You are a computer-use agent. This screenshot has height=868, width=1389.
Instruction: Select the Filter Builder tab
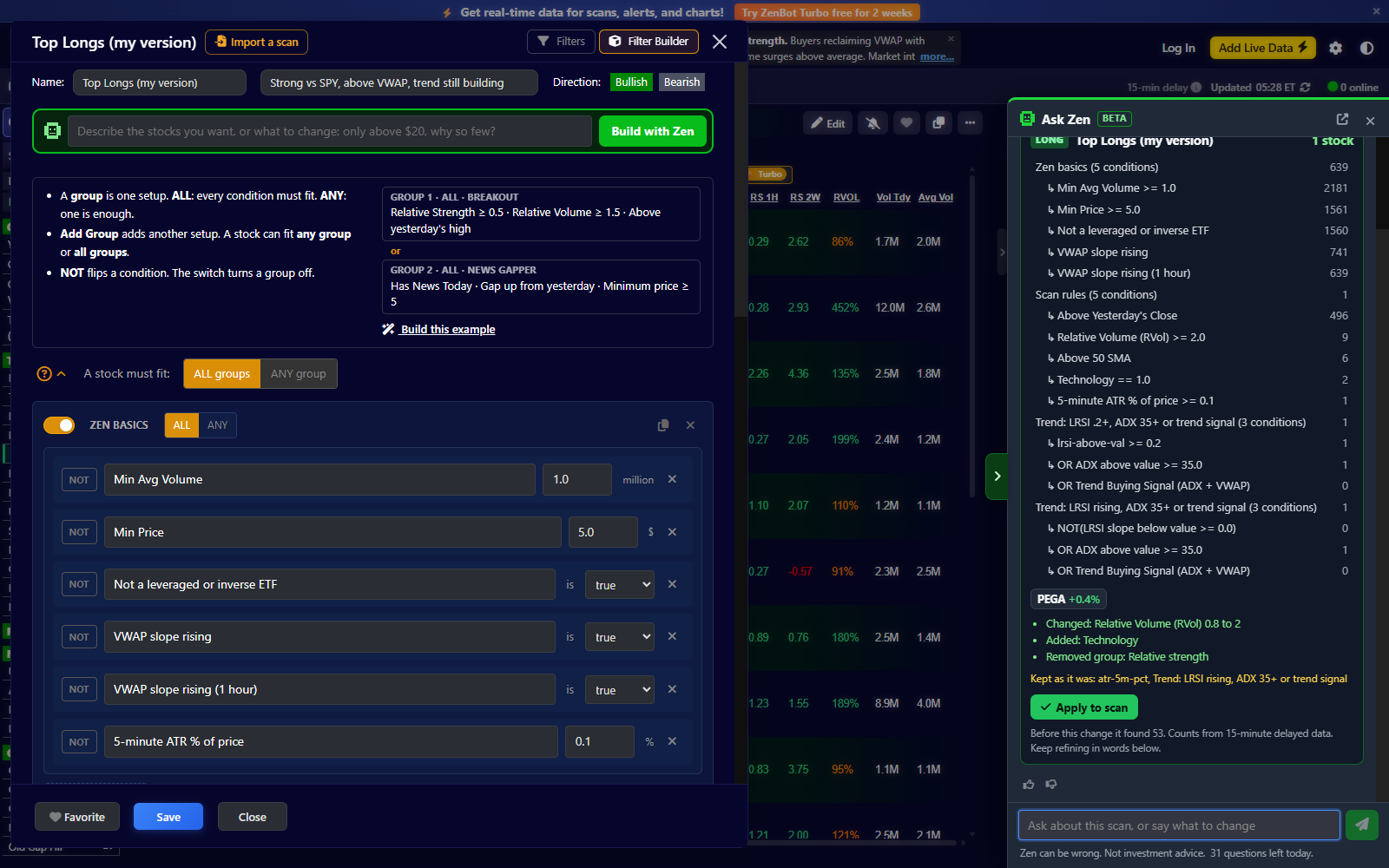tap(648, 42)
